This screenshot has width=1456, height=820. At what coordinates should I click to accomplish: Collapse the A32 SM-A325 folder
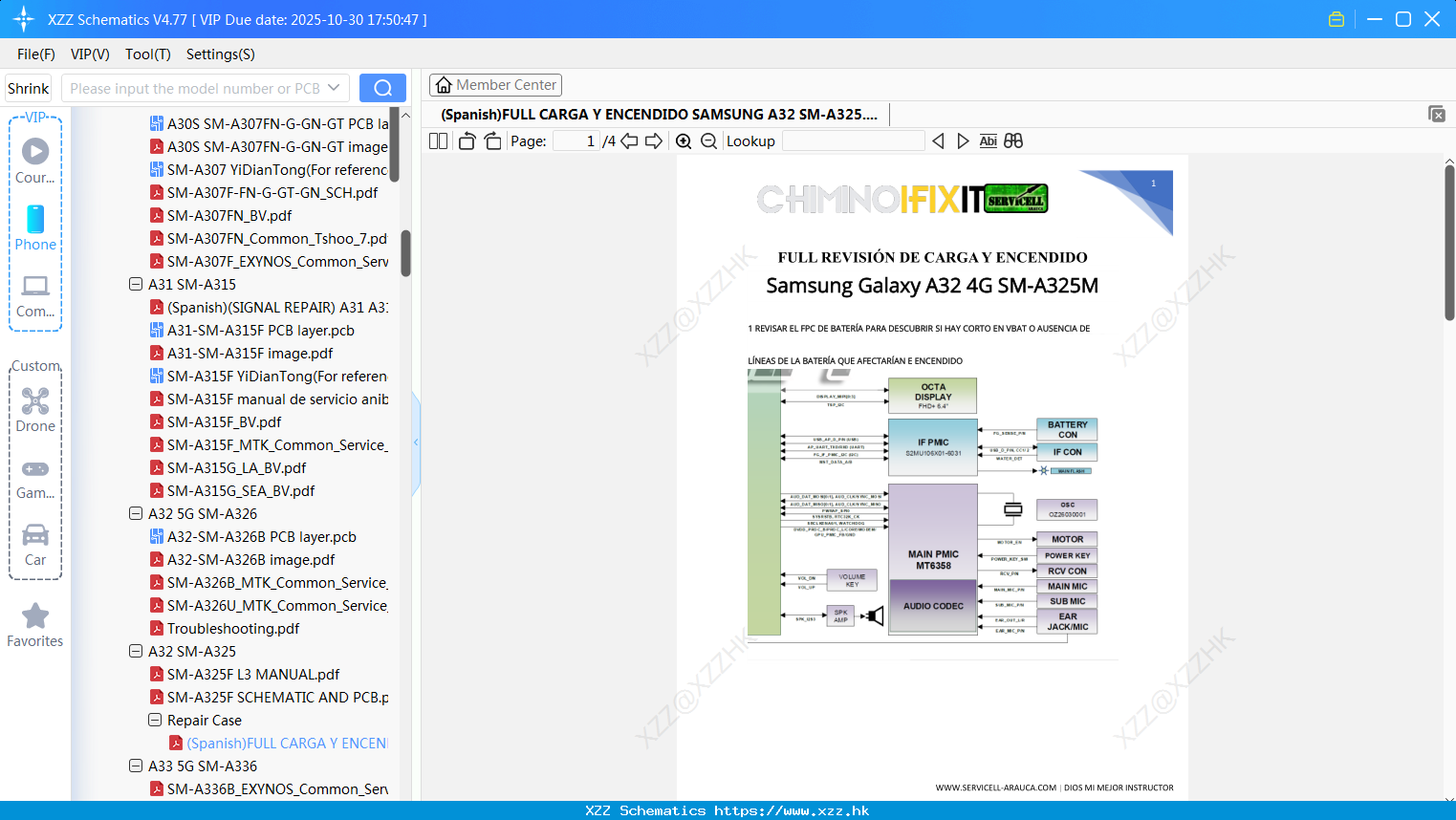pos(136,651)
